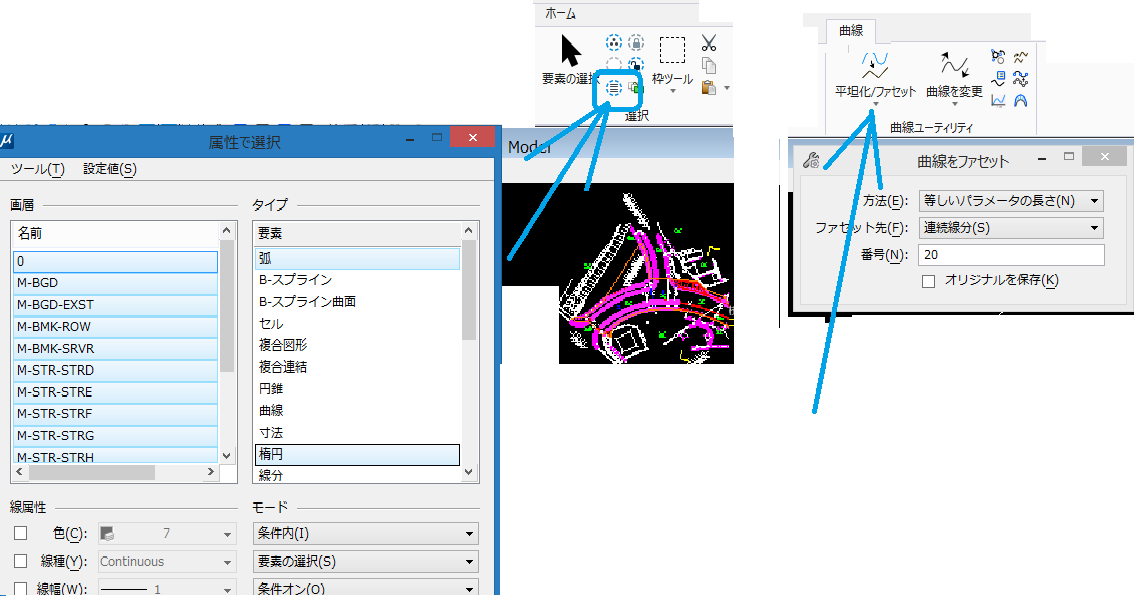Enable the 線幅(W) checkbox
Viewport: 1134px width, 598px height.
tap(20, 589)
